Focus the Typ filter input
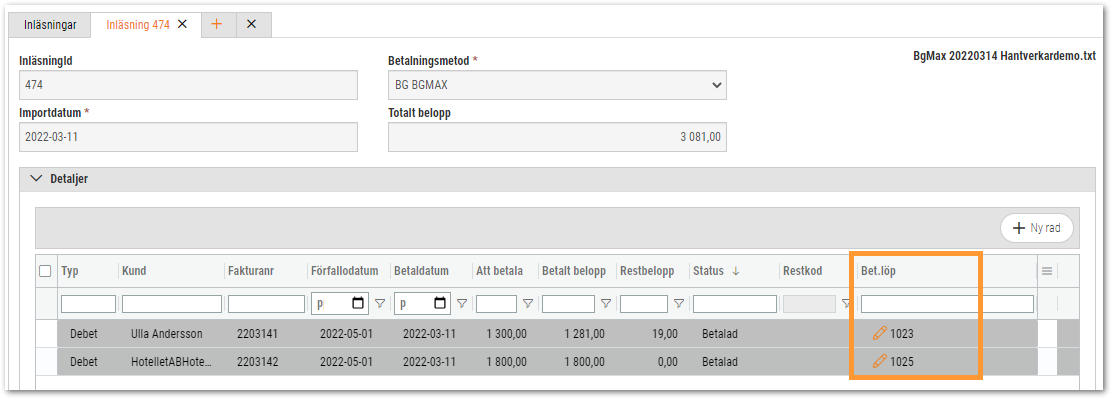 pyautogui.click(x=88, y=303)
